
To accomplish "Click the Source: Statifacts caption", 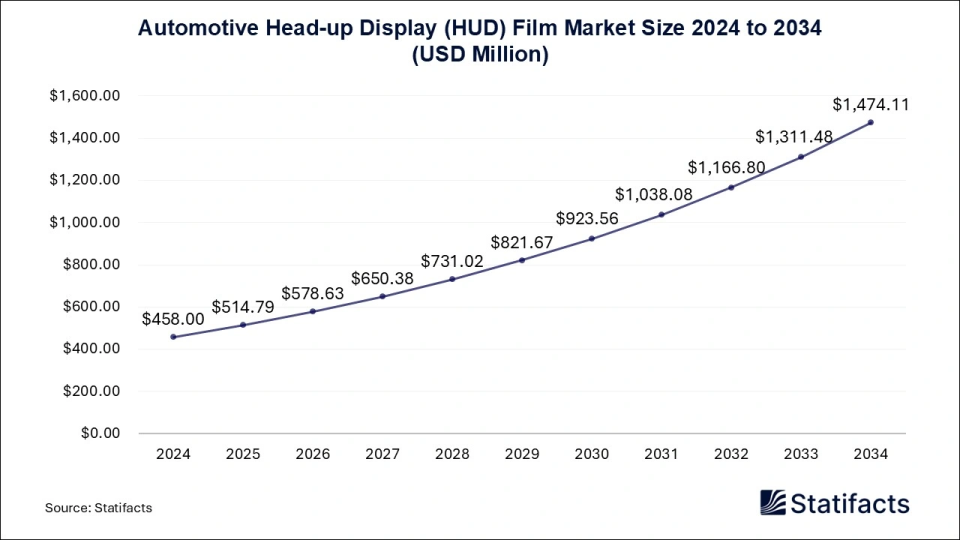I will [98, 508].
